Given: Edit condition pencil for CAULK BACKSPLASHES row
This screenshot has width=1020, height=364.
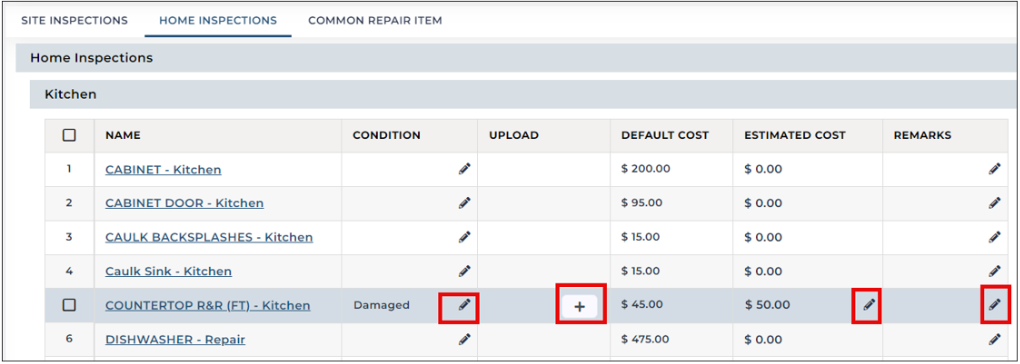Looking at the screenshot, I should click(x=464, y=237).
